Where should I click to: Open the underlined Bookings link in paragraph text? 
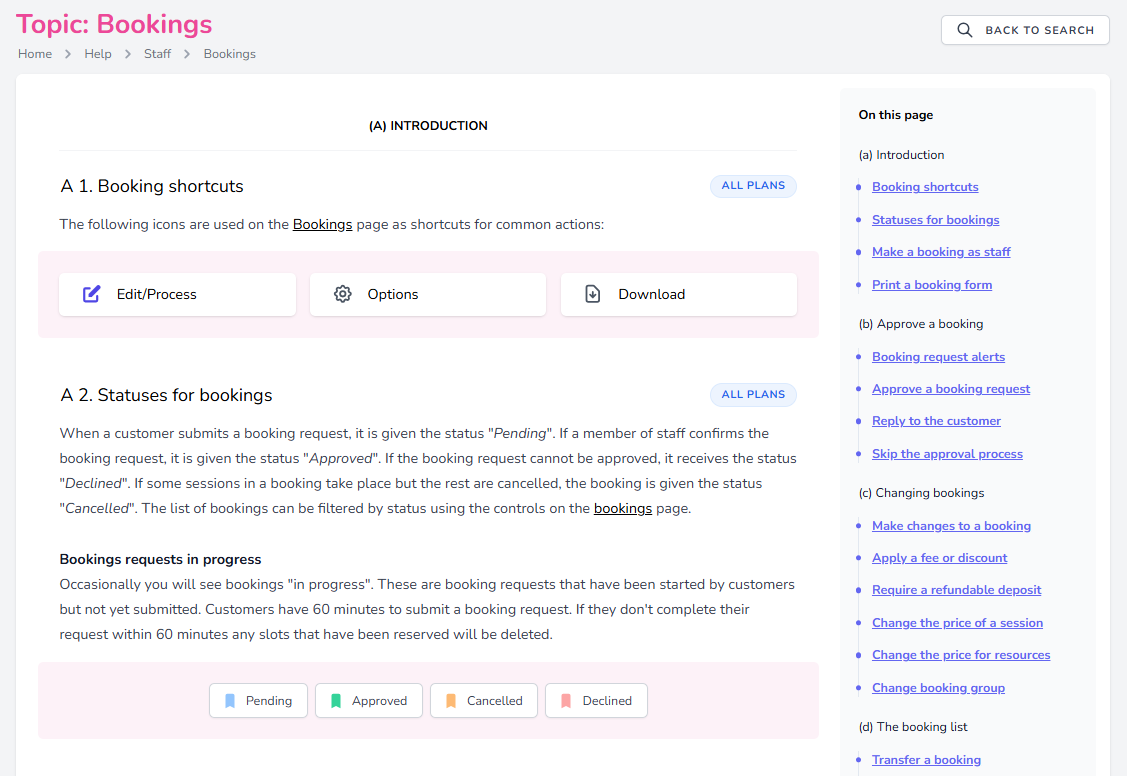(x=322, y=224)
